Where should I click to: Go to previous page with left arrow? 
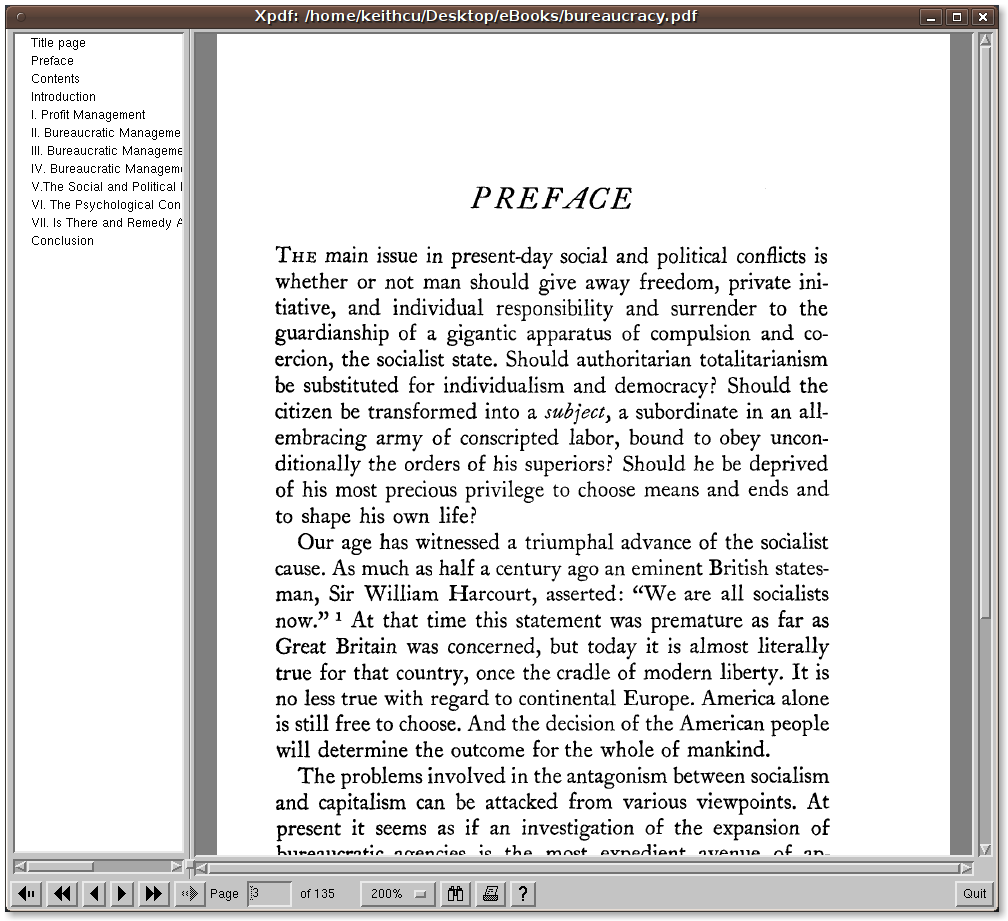point(94,893)
